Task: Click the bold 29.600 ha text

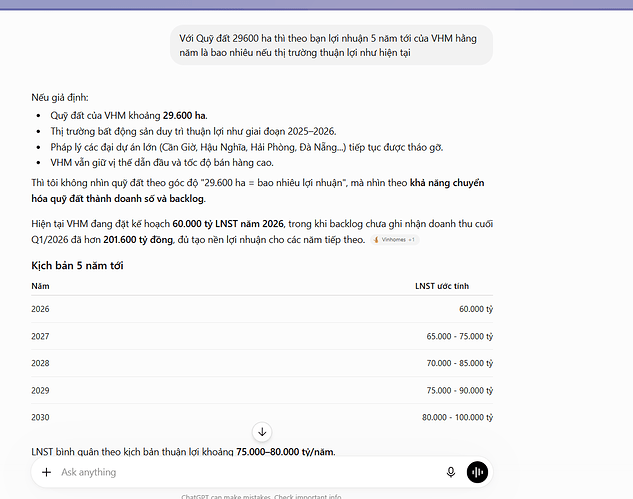Action: tap(184, 115)
